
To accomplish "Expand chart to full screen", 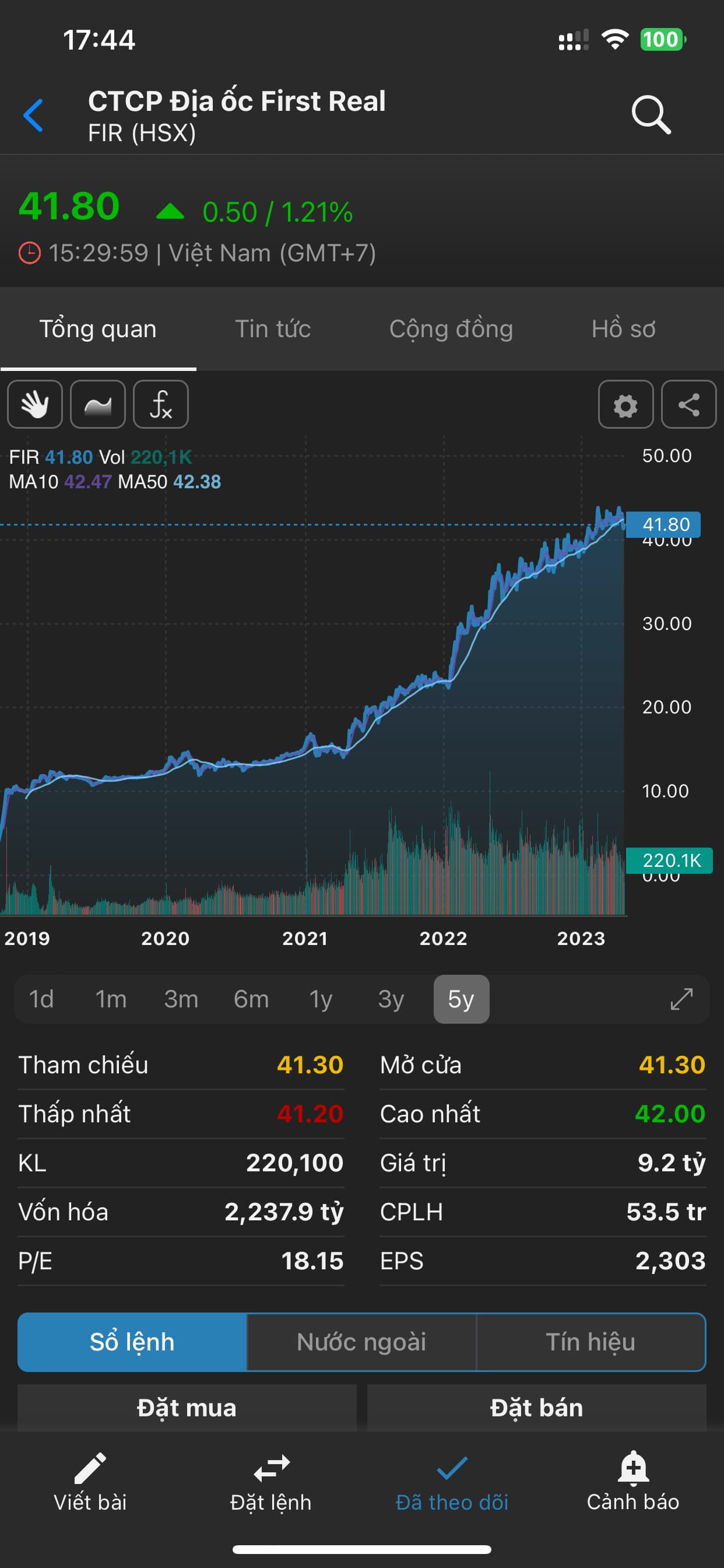I will point(681,999).
